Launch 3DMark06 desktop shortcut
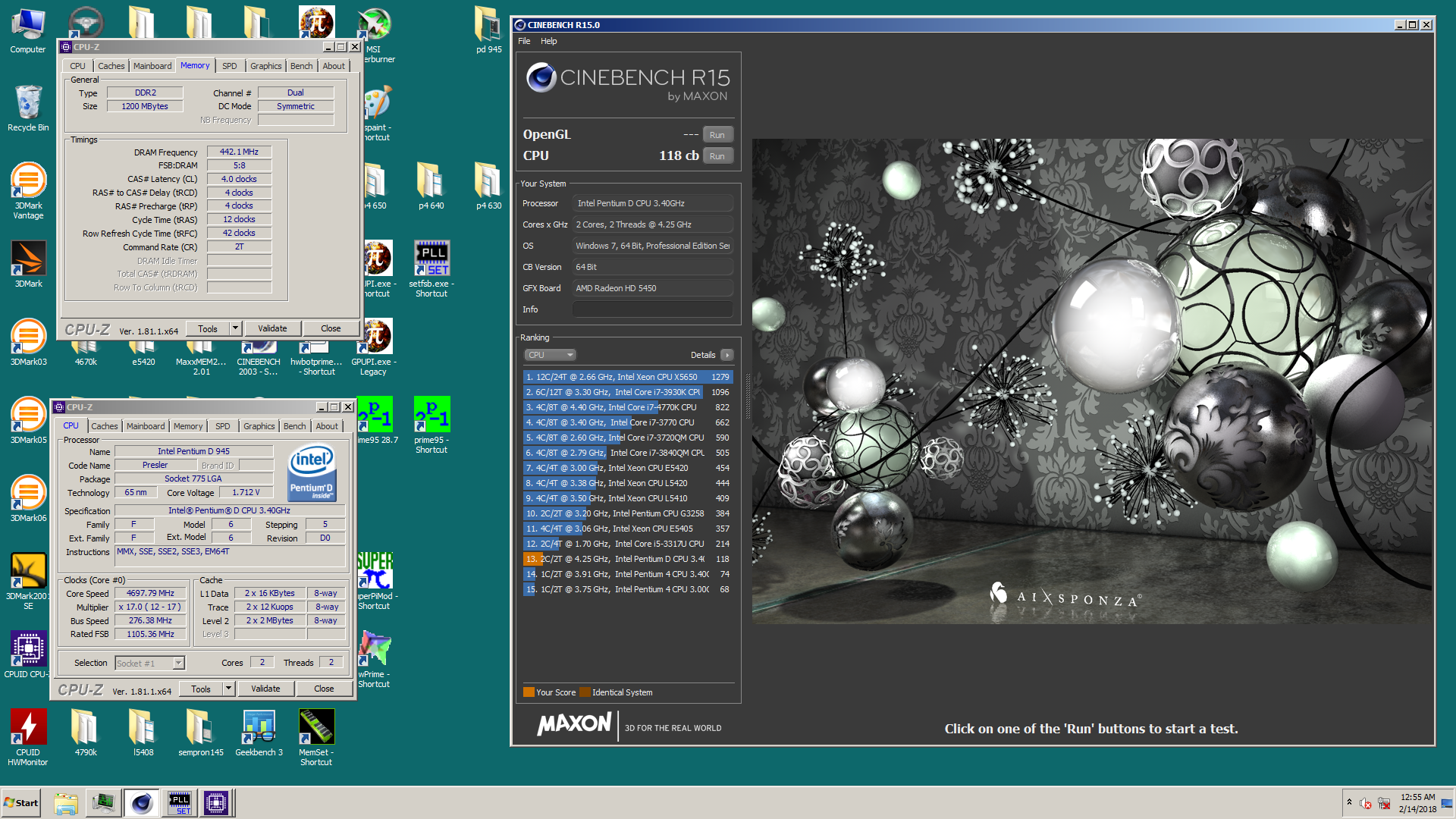Image resolution: width=1456 pixels, height=819 pixels. coord(28,499)
